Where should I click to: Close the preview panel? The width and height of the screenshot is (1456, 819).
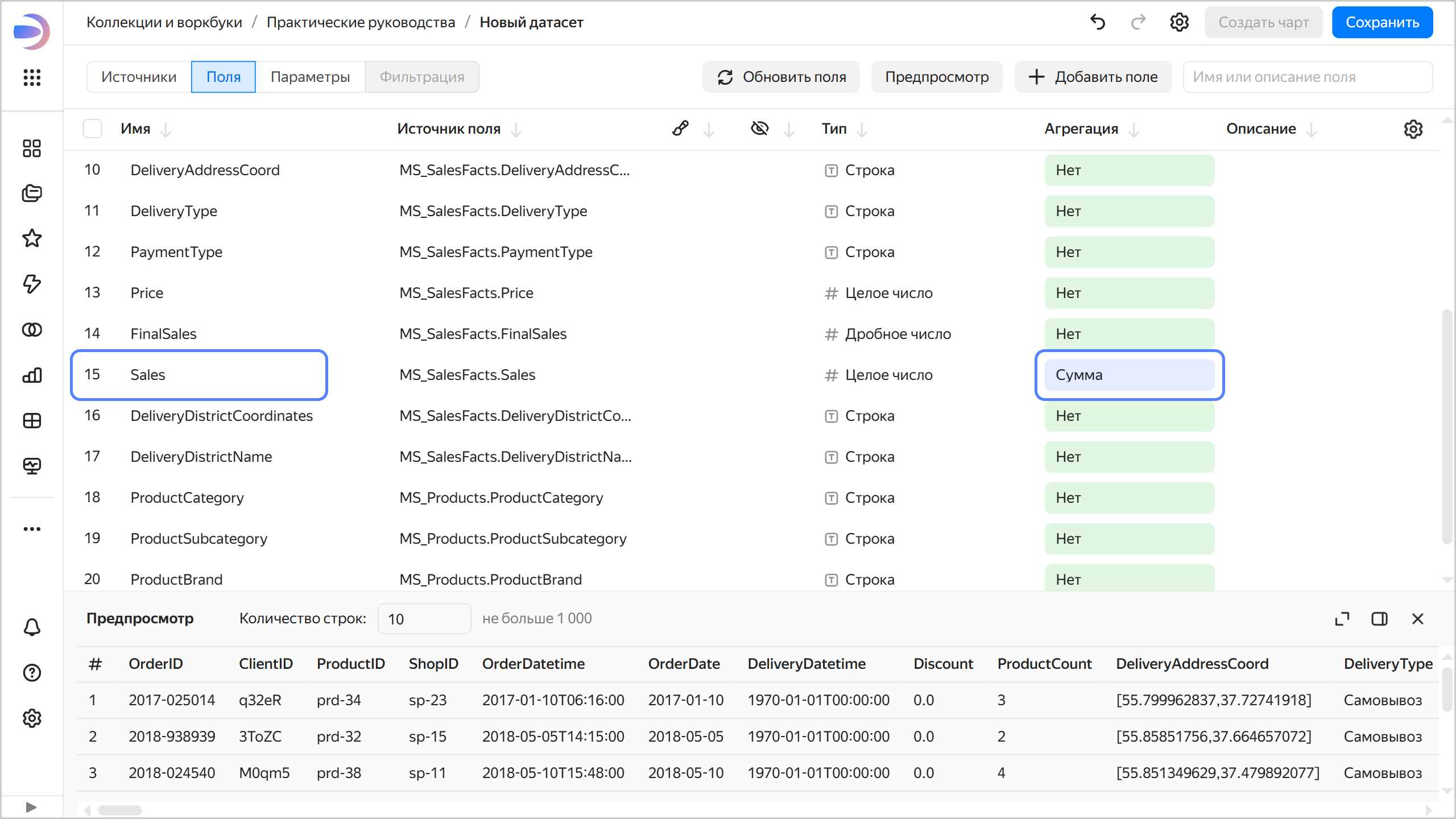point(1417,619)
